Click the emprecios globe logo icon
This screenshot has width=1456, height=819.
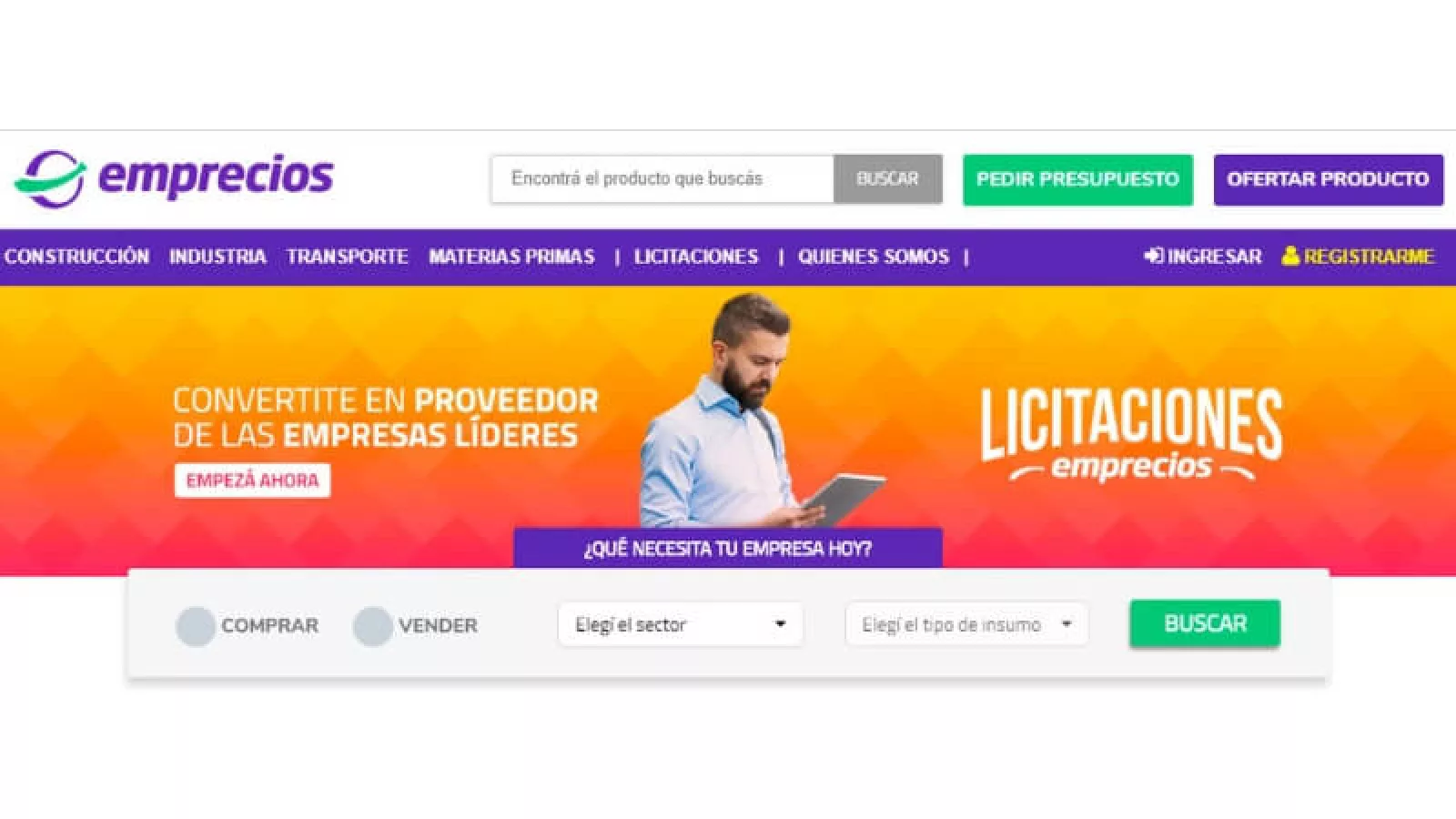[50, 178]
